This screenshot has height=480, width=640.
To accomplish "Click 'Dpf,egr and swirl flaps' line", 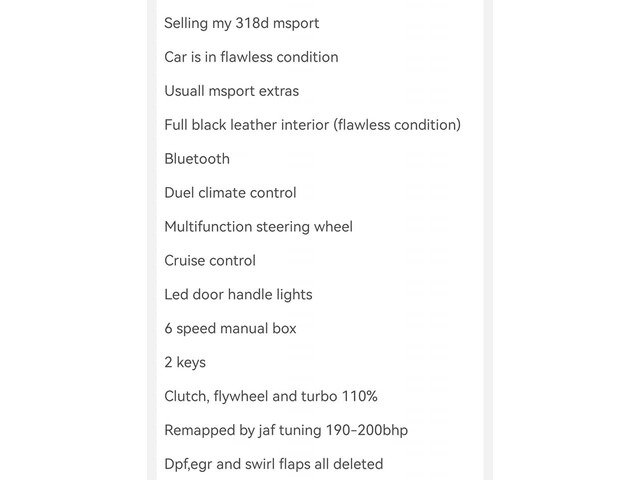I will pyautogui.click(x=274, y=464).
